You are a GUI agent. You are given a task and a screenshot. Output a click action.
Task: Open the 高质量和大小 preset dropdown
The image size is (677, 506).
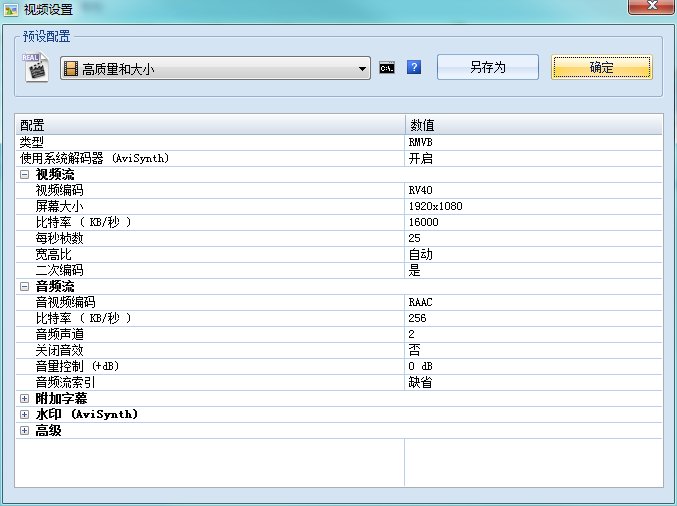click(215, 68)
